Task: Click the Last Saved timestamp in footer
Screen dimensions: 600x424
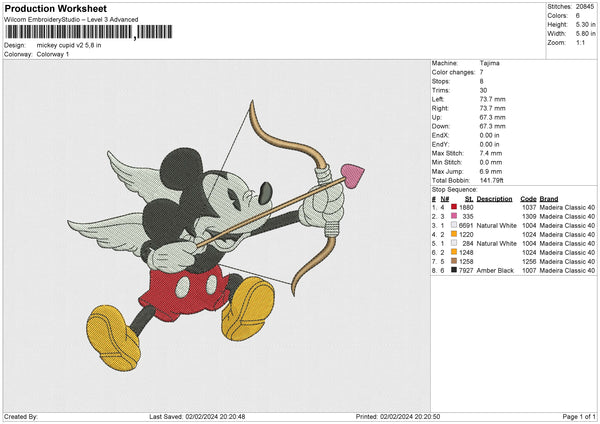Action: pyautogui.click(x=198, y=416)
